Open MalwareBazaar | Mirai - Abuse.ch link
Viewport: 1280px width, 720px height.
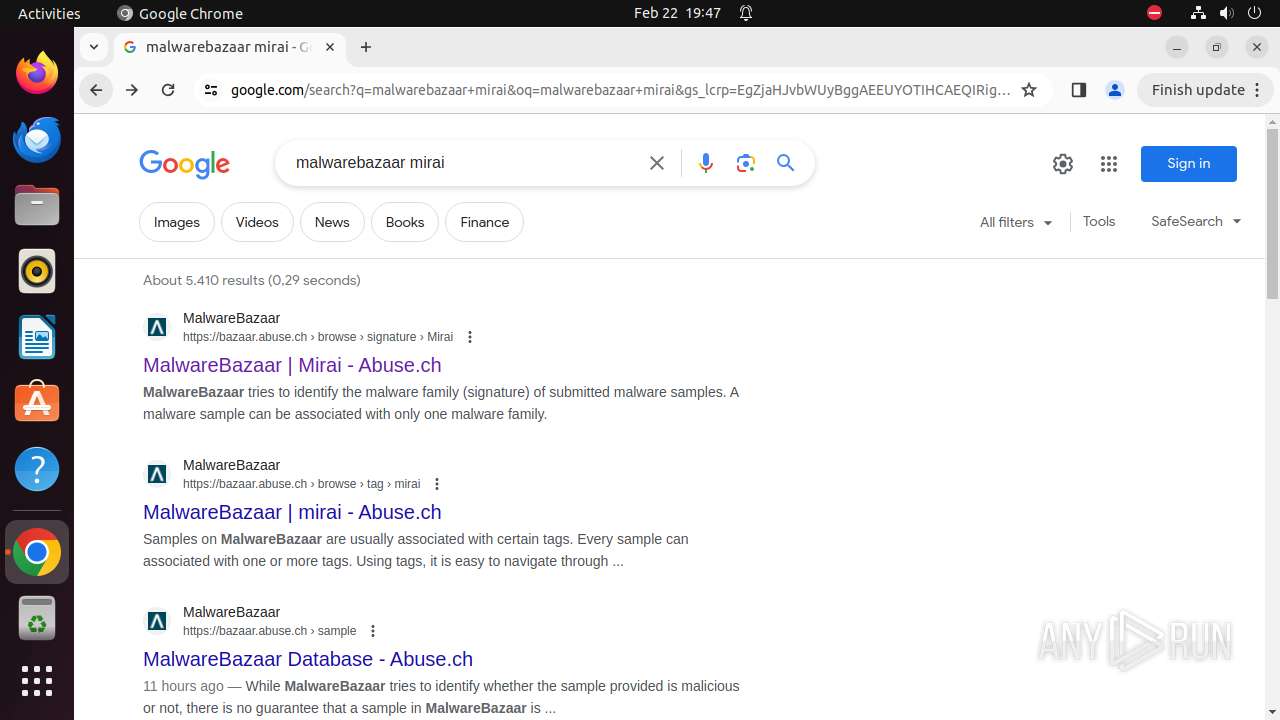(292, 365)
